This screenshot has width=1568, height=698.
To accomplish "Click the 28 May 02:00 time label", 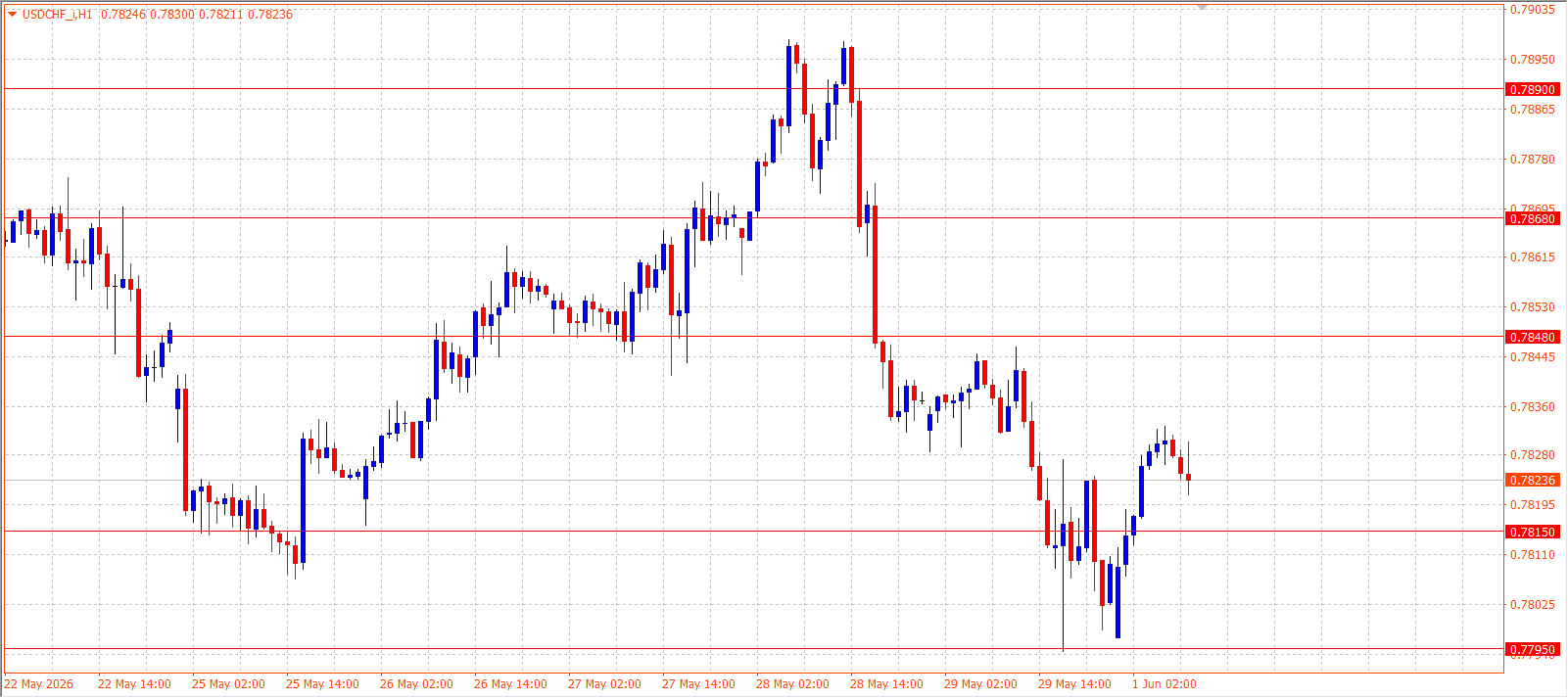I will coord(792,684).
